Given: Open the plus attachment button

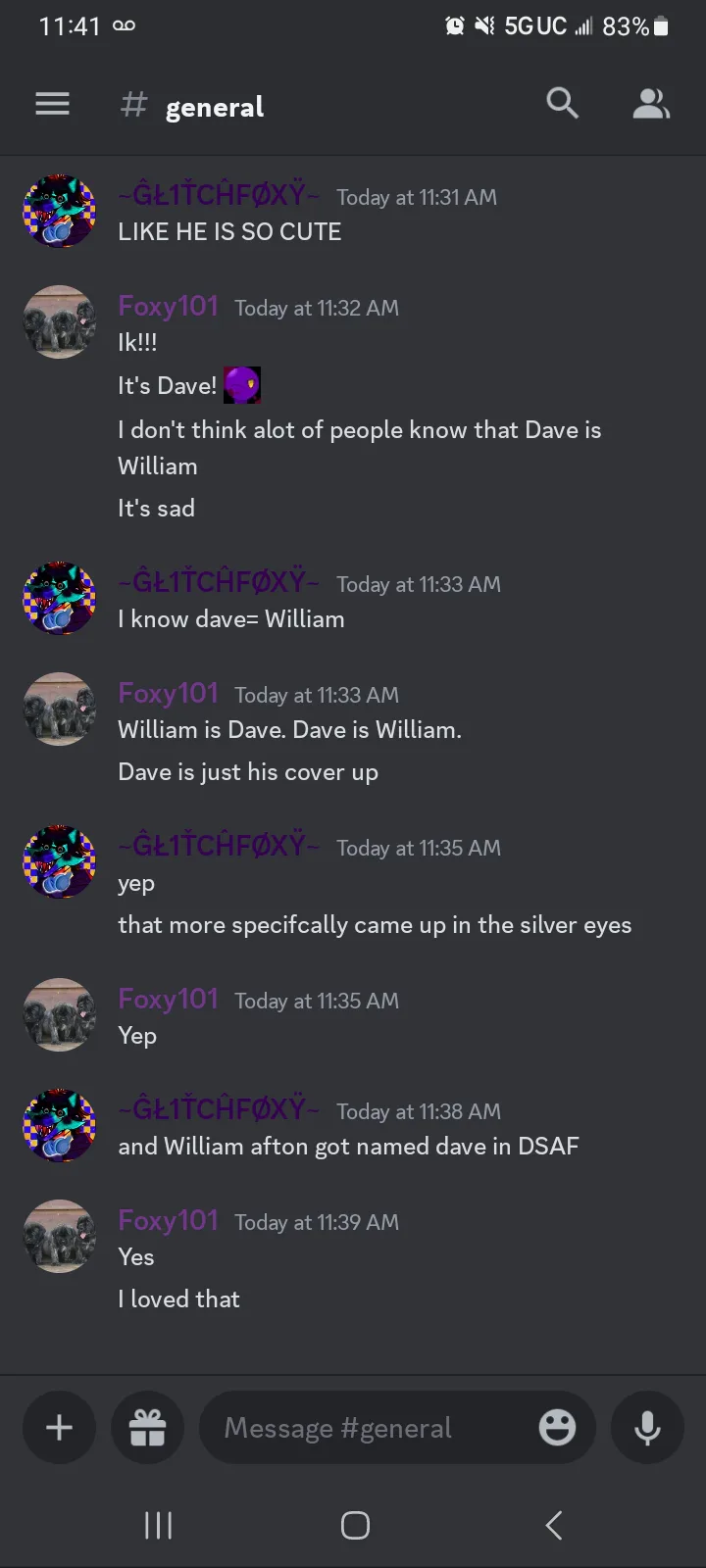Looking at the screenshot, I should [59, 1427].
